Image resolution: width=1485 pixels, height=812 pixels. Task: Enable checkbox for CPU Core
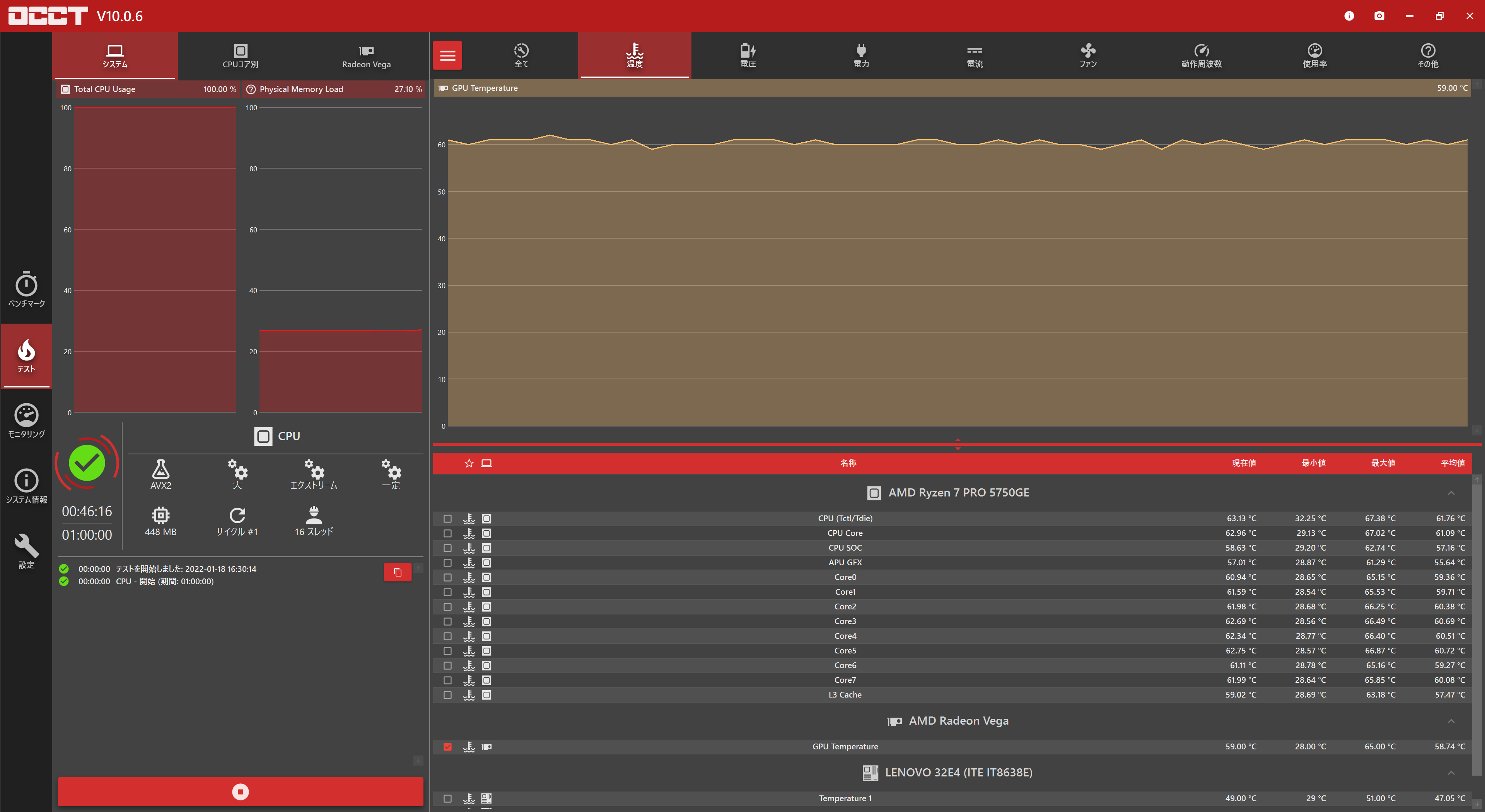click(x=447, y=533)
